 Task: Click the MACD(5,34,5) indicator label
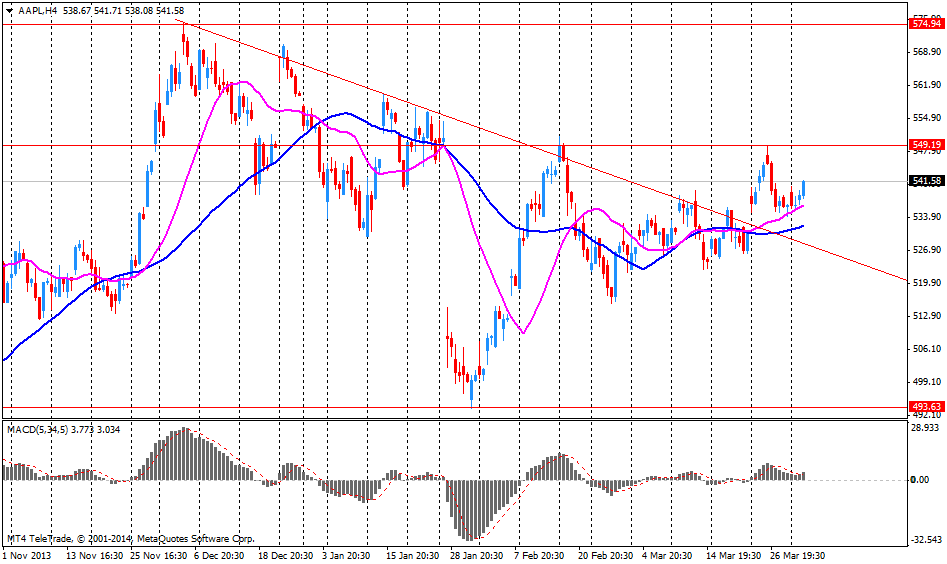pos(37,430)
